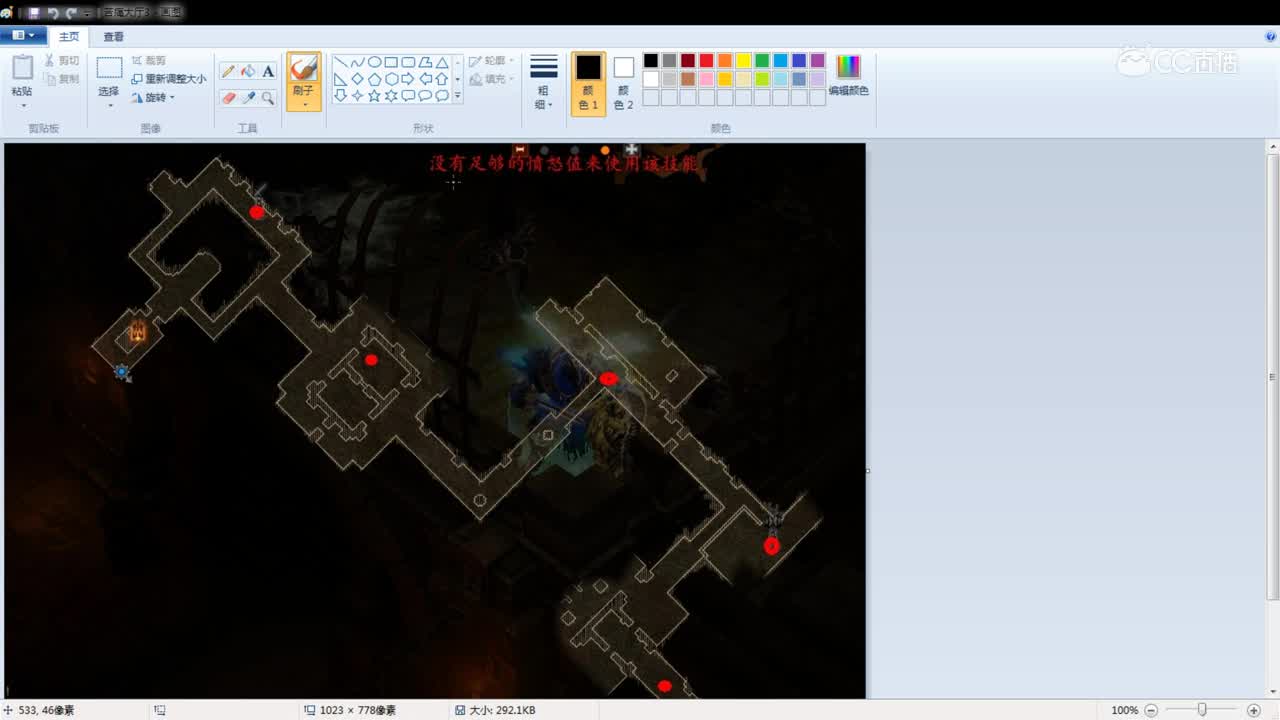Click the 大小: 292.1KB status text
The image size is (1280, 720).
[502, 710]
